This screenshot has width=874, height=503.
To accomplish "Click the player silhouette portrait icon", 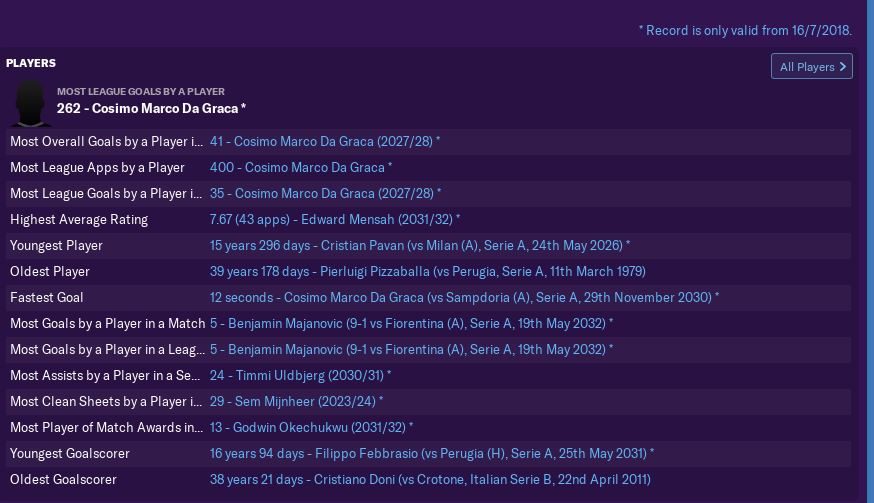I will click(x=31, y=102).
